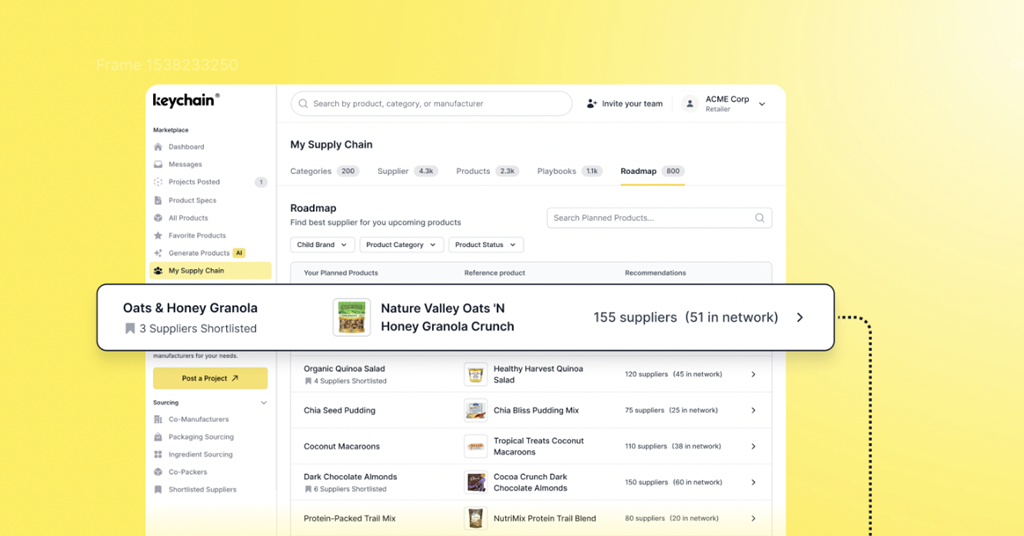Select the Generate Products AI icon

[x=158, y=253]
